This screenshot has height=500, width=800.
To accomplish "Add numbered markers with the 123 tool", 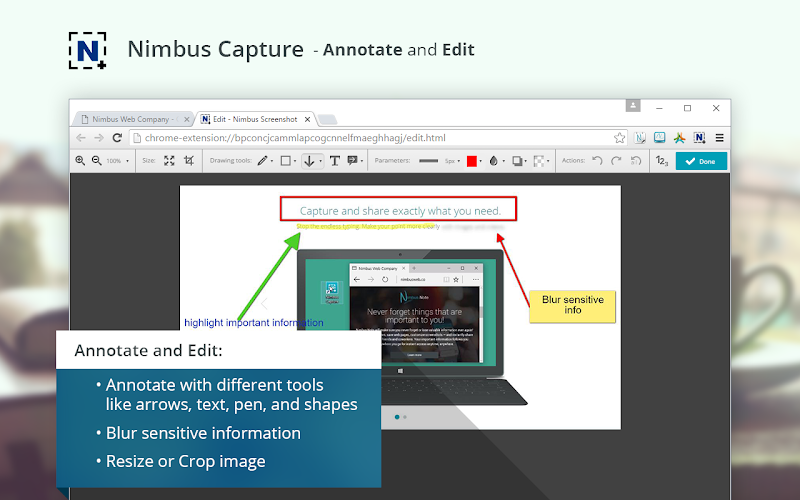I will click(x=661, y=161).
